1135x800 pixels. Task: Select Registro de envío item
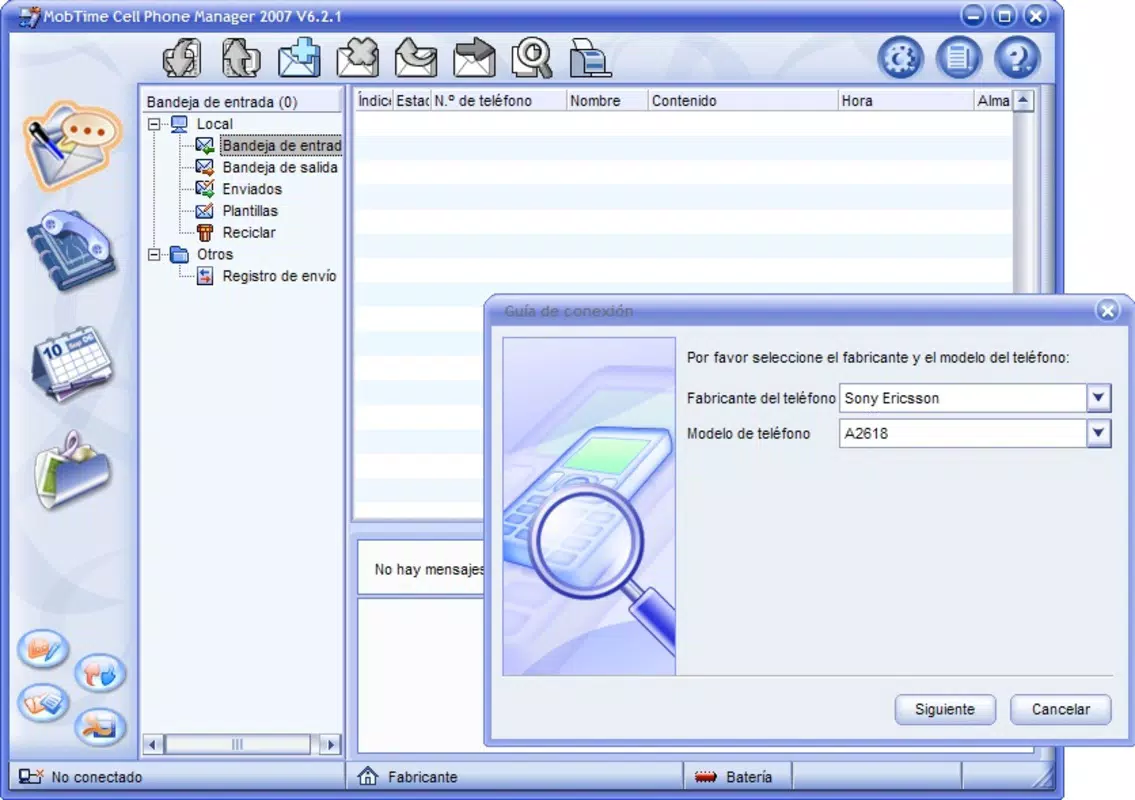279,276
